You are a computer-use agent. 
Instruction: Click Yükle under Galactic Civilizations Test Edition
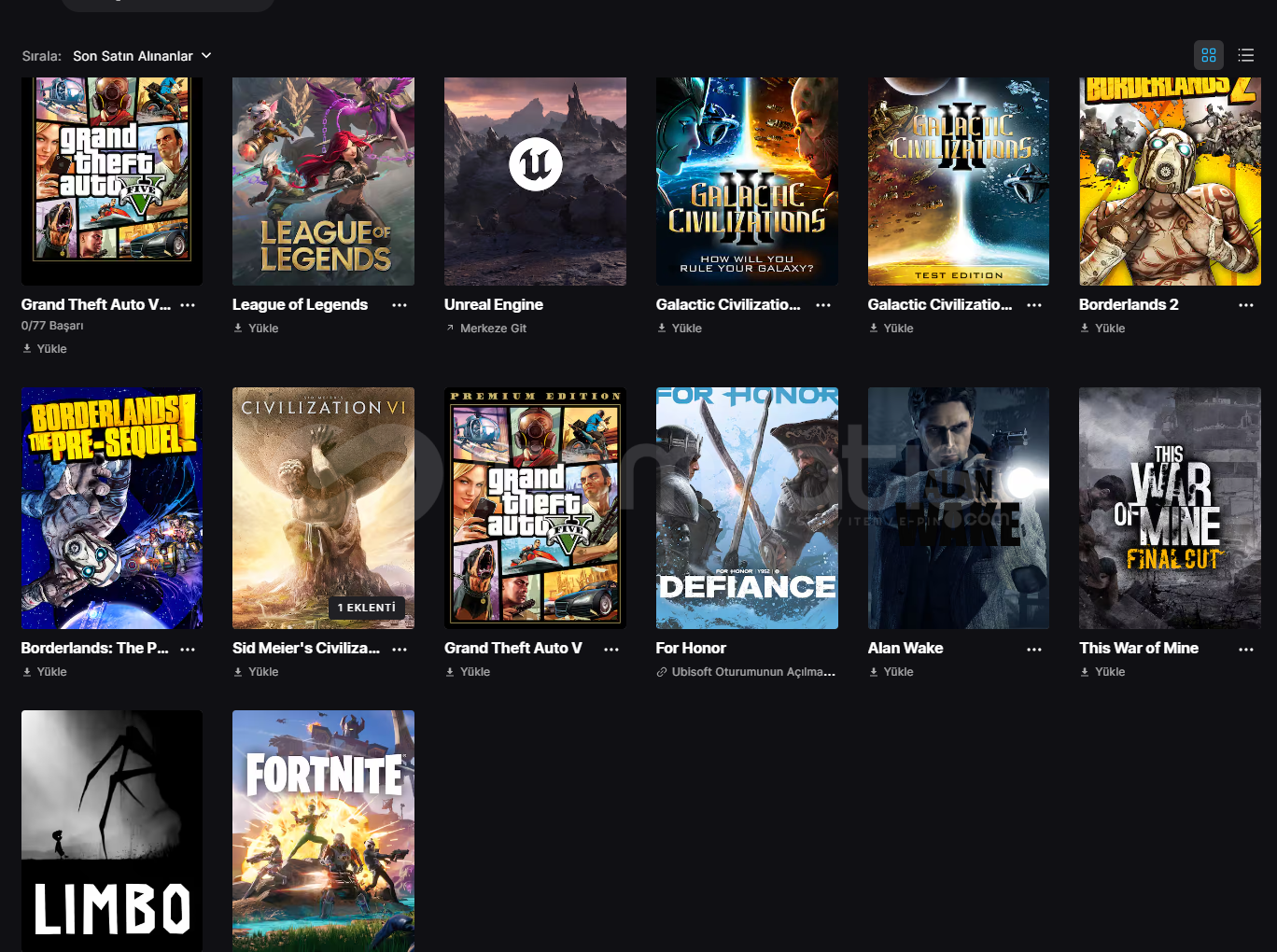pos(891,328)
